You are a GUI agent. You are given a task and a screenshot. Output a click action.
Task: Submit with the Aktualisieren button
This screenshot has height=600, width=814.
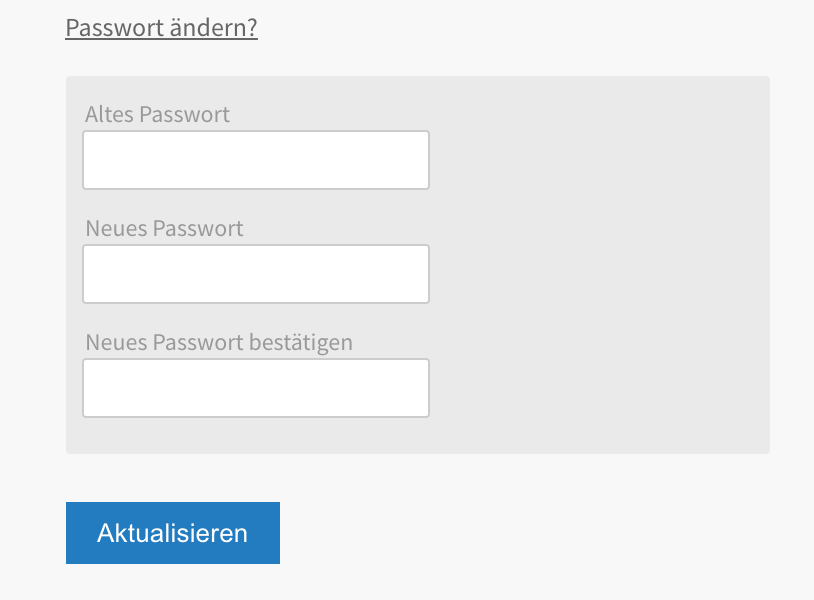point(173,533)
